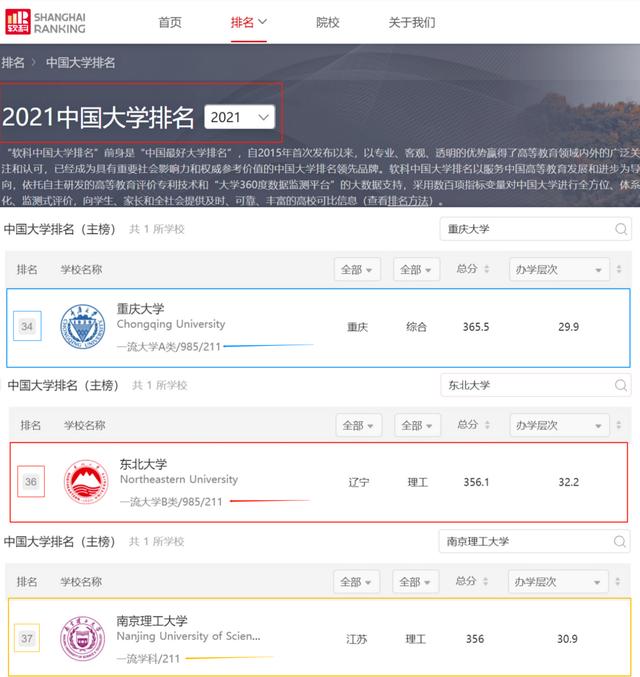Click the 中国大学排名 breadcrumb link

(80, 63)
